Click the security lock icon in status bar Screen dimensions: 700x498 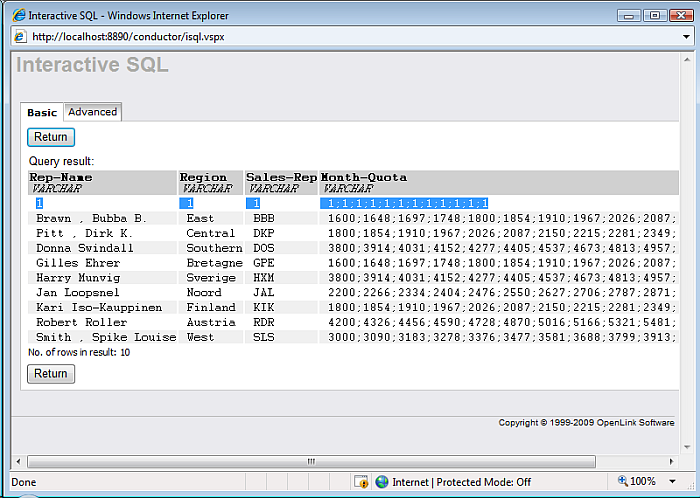(361, 482)
